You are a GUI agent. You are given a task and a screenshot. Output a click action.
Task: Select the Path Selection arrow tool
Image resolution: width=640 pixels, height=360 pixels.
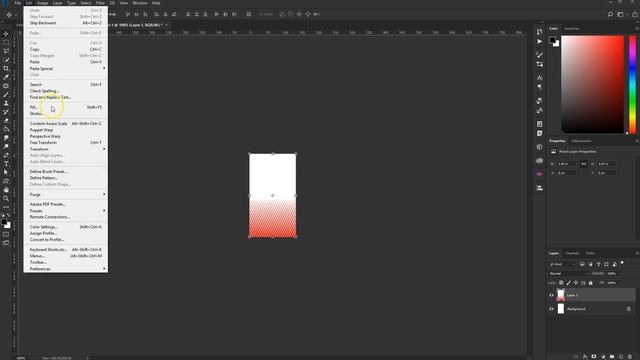point(6,172)
